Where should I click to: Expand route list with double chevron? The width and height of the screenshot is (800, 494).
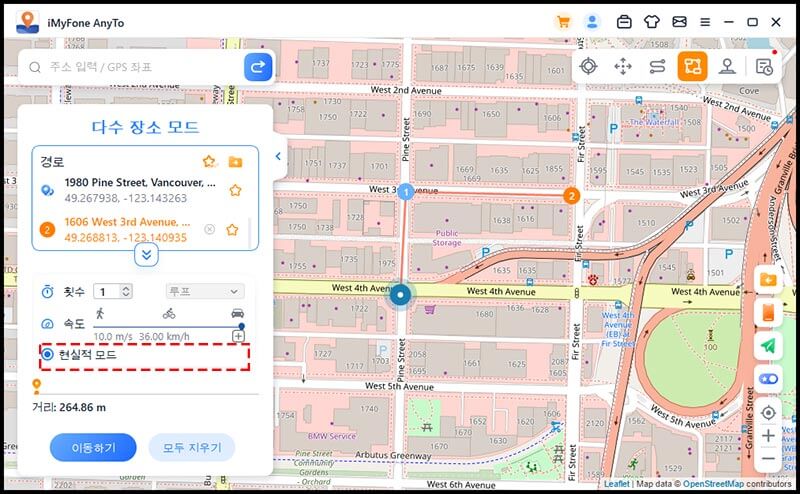click(146, 254)
